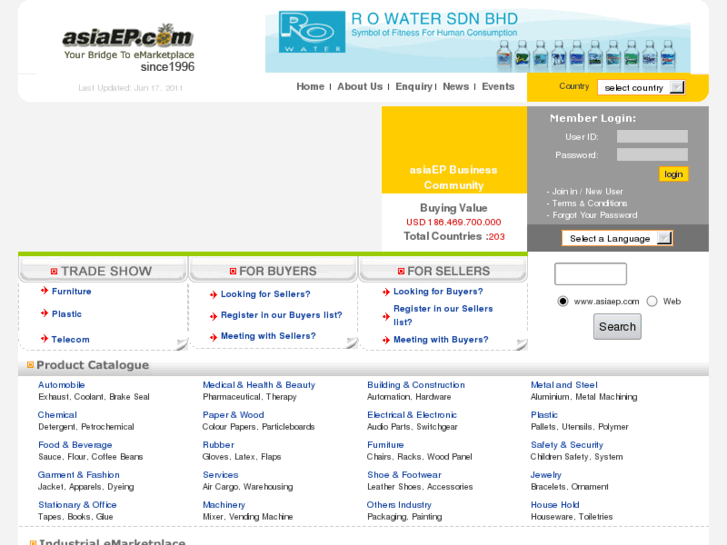The image size is (727, 545).
Task: Open Looking for Buyers? link
Action: (x=438, y=291)
